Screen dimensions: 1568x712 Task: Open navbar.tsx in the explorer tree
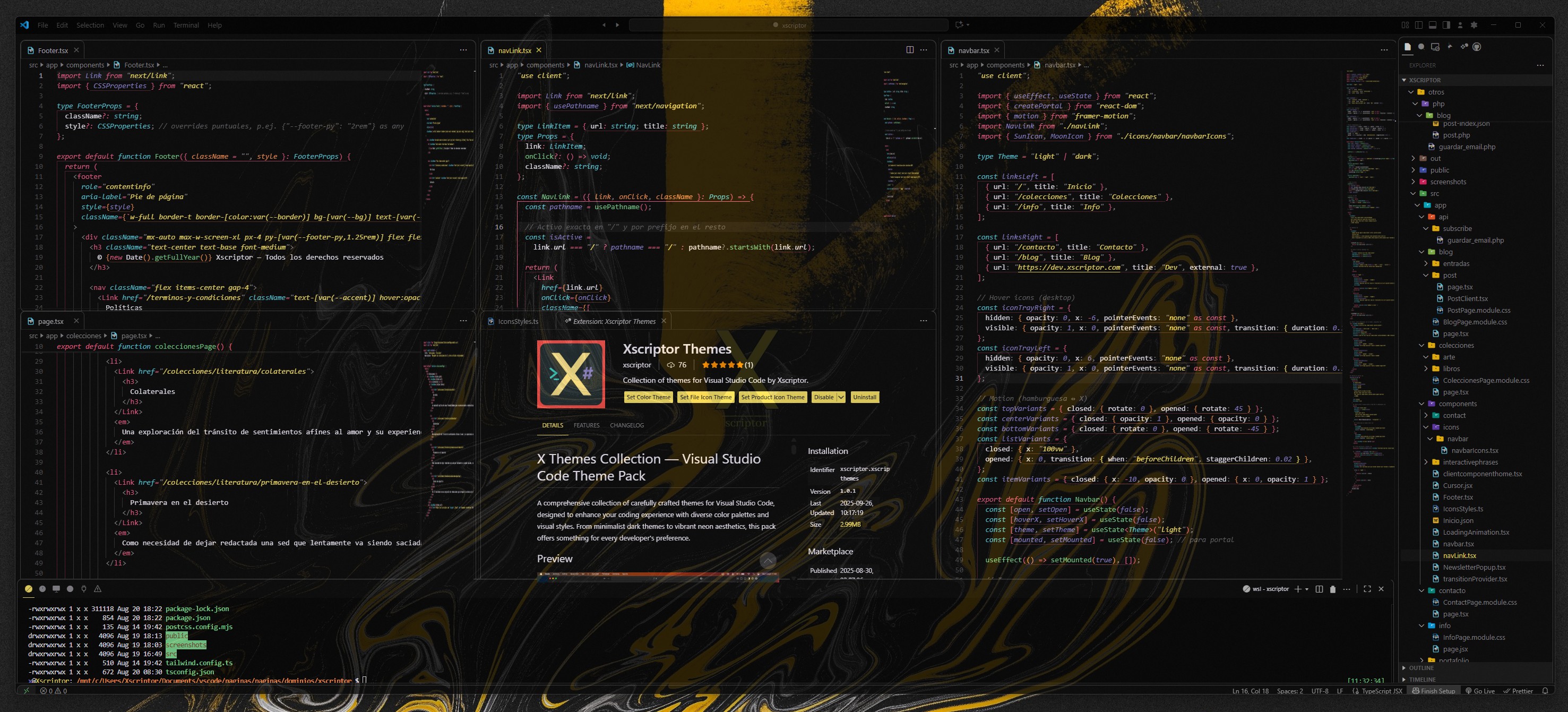click(1458, 544)
